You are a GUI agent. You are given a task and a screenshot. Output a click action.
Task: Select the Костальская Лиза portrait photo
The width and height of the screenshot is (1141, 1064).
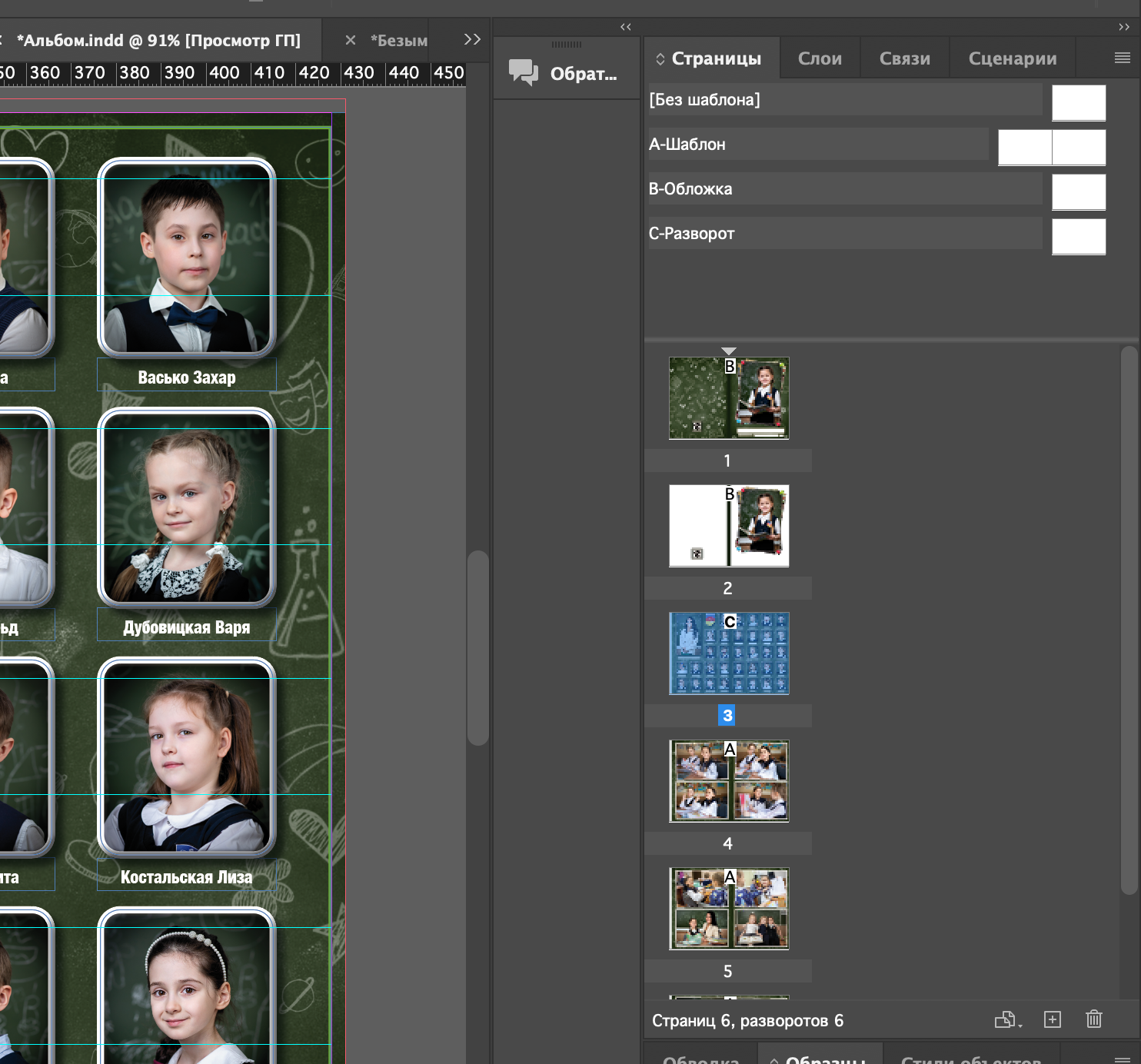[187, 757]
